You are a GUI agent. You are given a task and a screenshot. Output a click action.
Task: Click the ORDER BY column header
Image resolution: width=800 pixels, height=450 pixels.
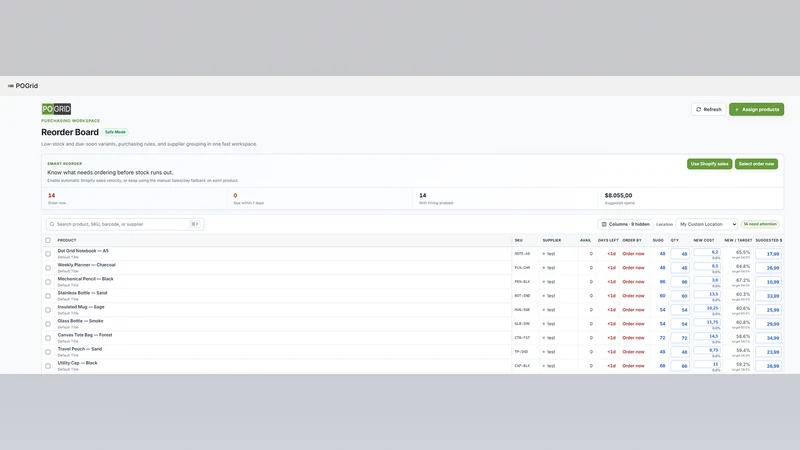[632, 240]
